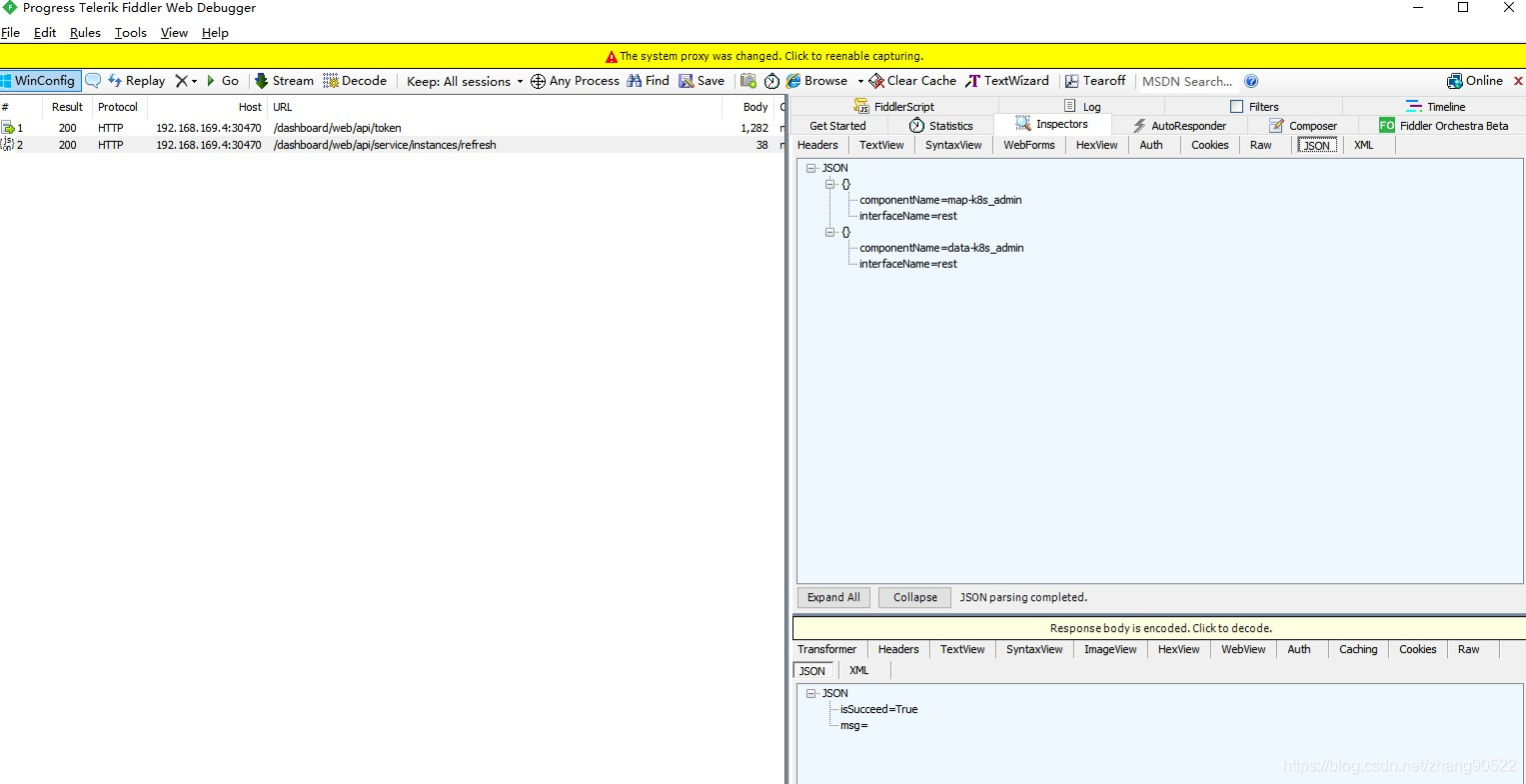Open the Edit menu
1526x784 pixels.
45,32
